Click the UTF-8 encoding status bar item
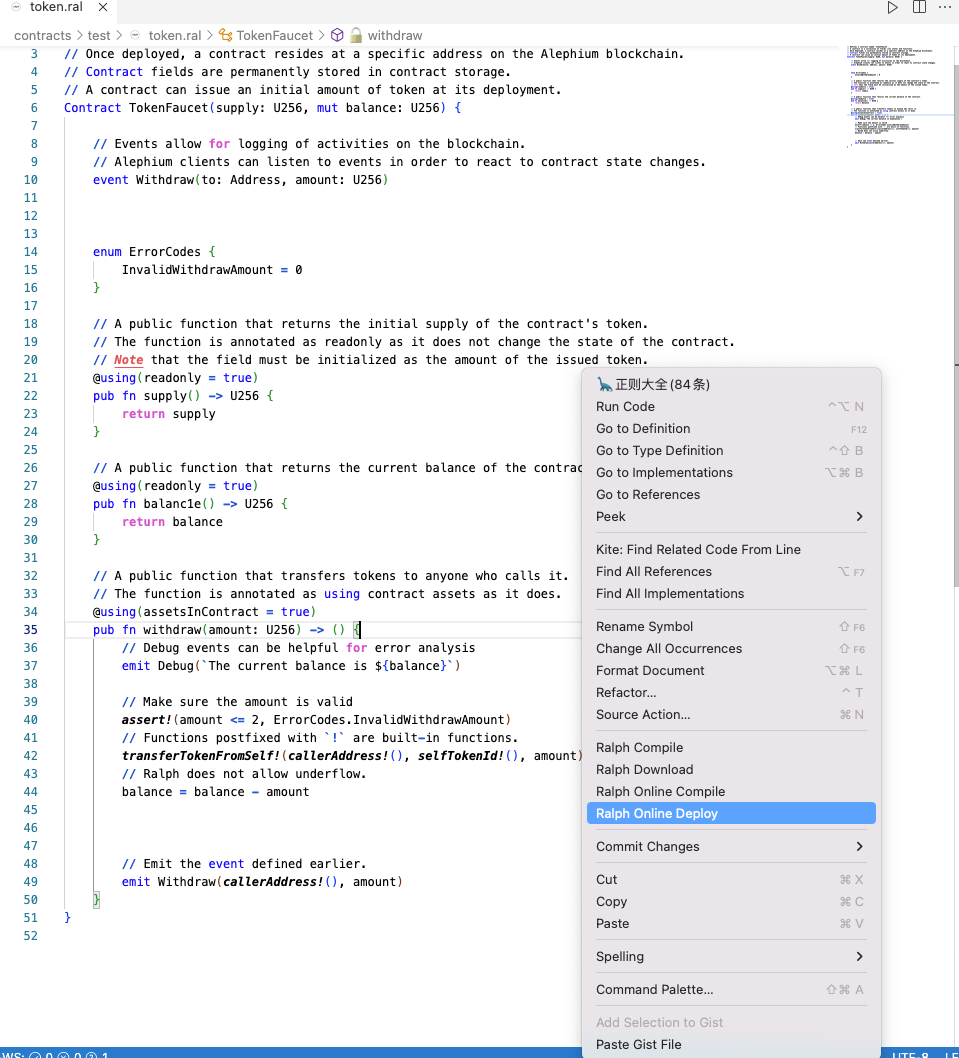Screen dimensions: 959x1058 (x=910, y=1054)
